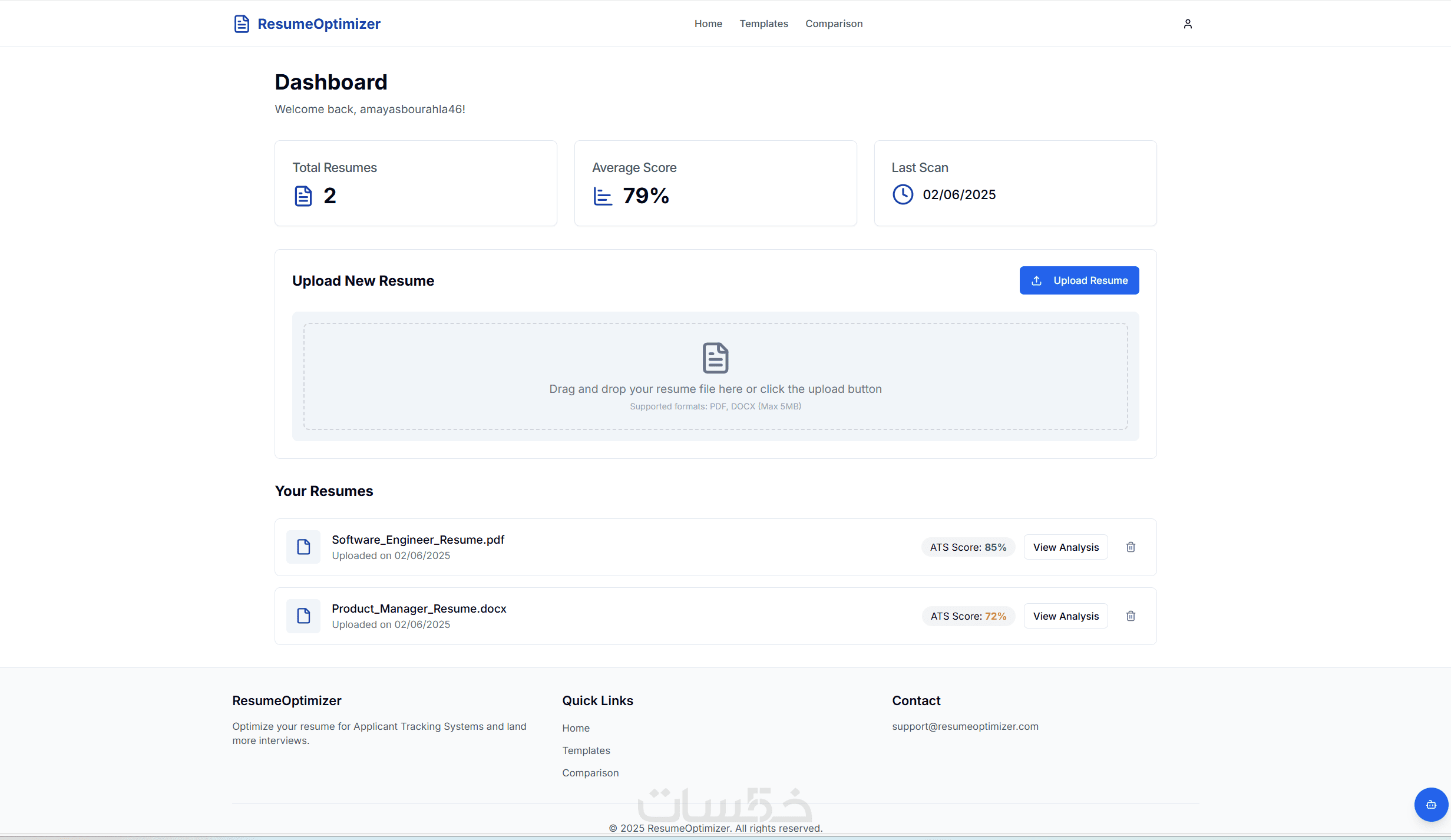Click the Total Resumes document icon
Image resolution: width=1451 pixels, height=840 pixels.
[x=303, y=196]
